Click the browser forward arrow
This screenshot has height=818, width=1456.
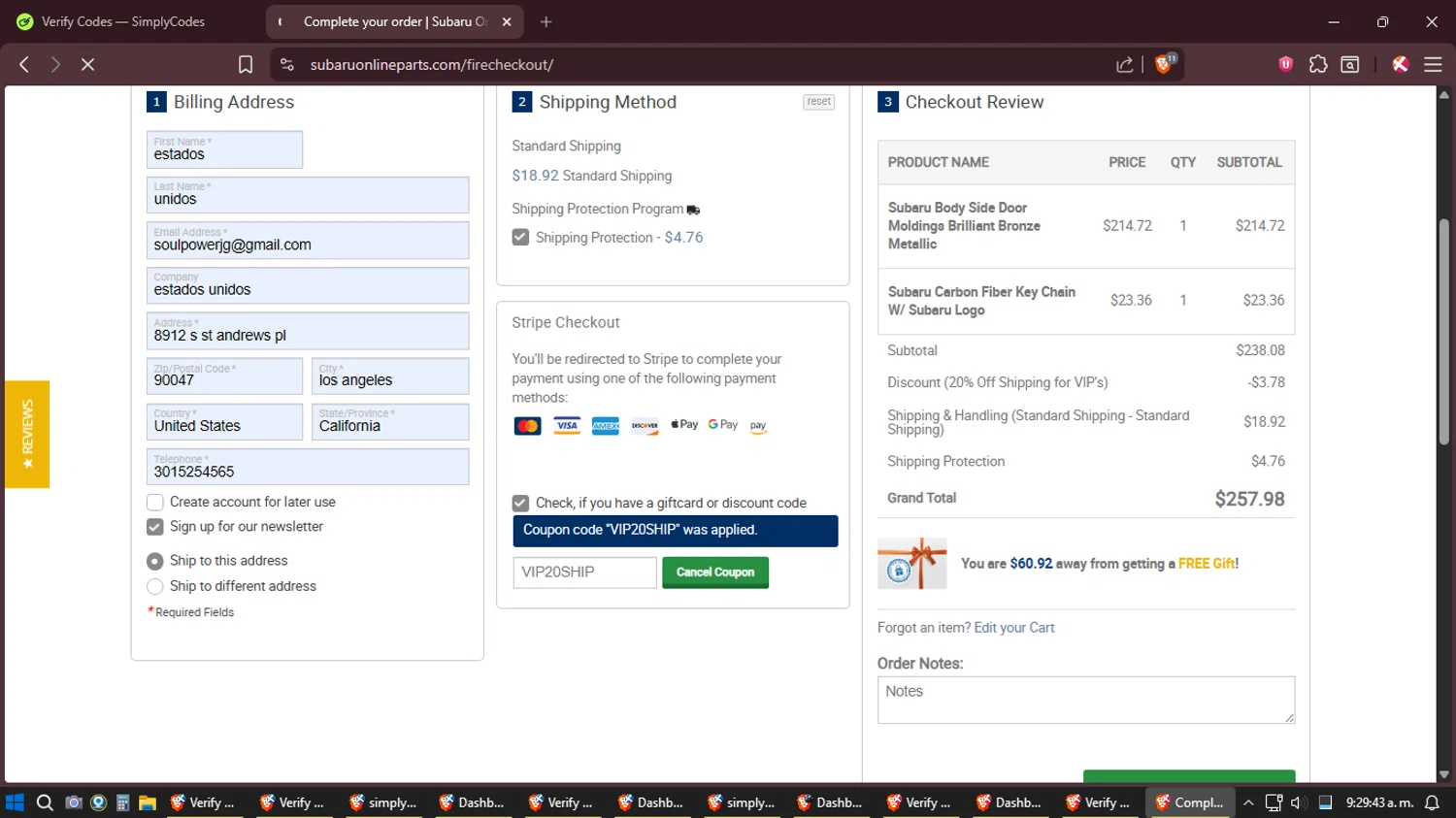tap(55, 64)
